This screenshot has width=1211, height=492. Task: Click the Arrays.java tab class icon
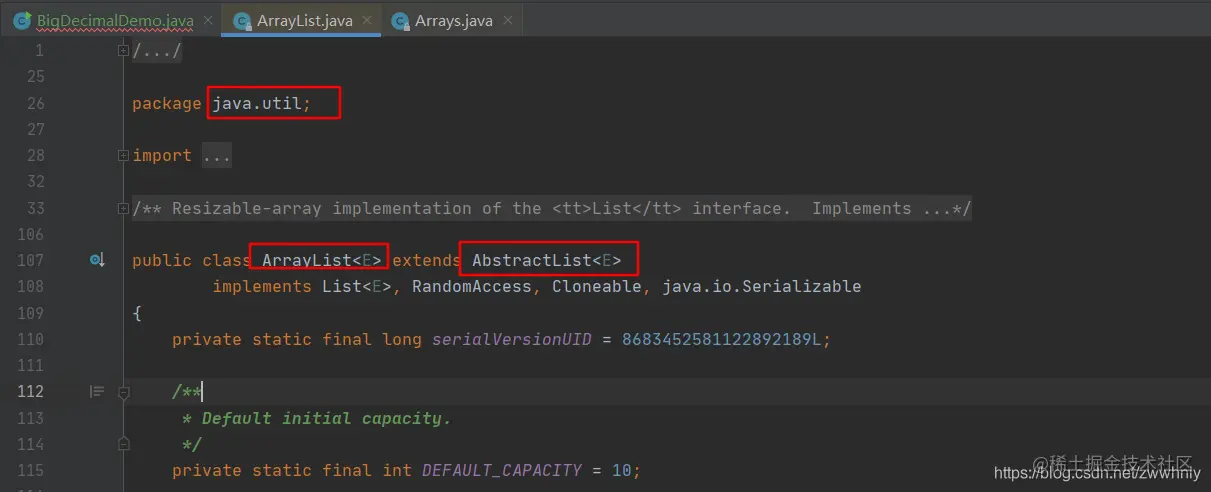click(x=400, y=20)
